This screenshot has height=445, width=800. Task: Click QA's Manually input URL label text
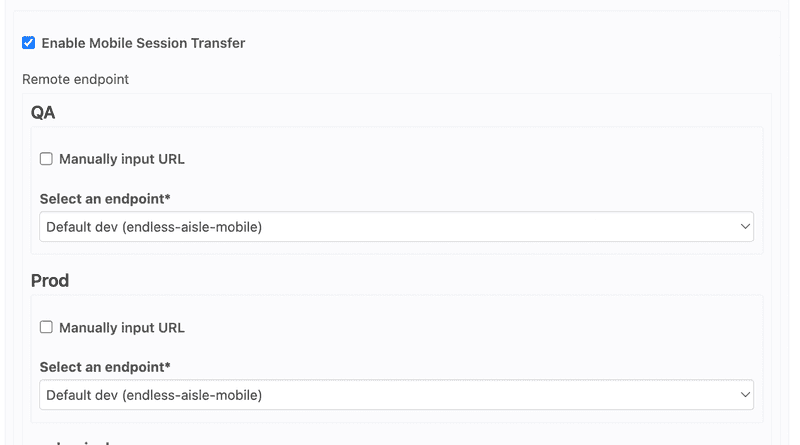(121, 159)
